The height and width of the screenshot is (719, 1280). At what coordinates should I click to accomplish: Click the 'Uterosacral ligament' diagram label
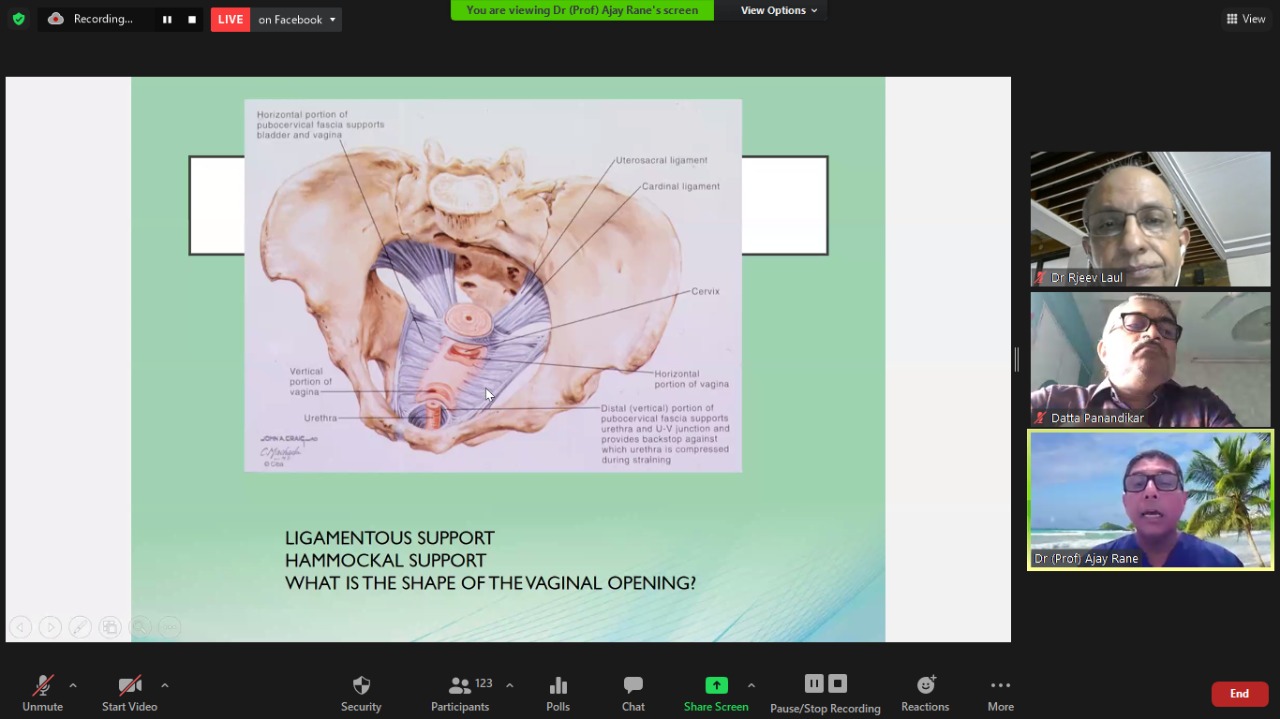coord(662,160)
